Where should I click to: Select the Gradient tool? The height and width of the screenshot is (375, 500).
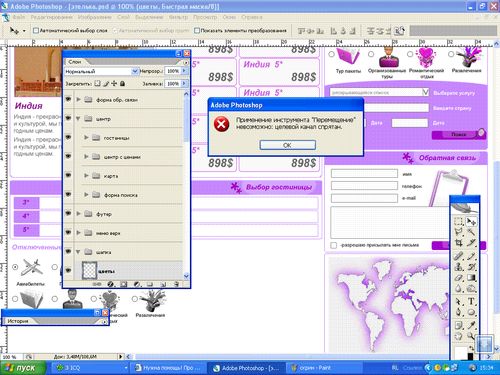(x=471, y=278)
